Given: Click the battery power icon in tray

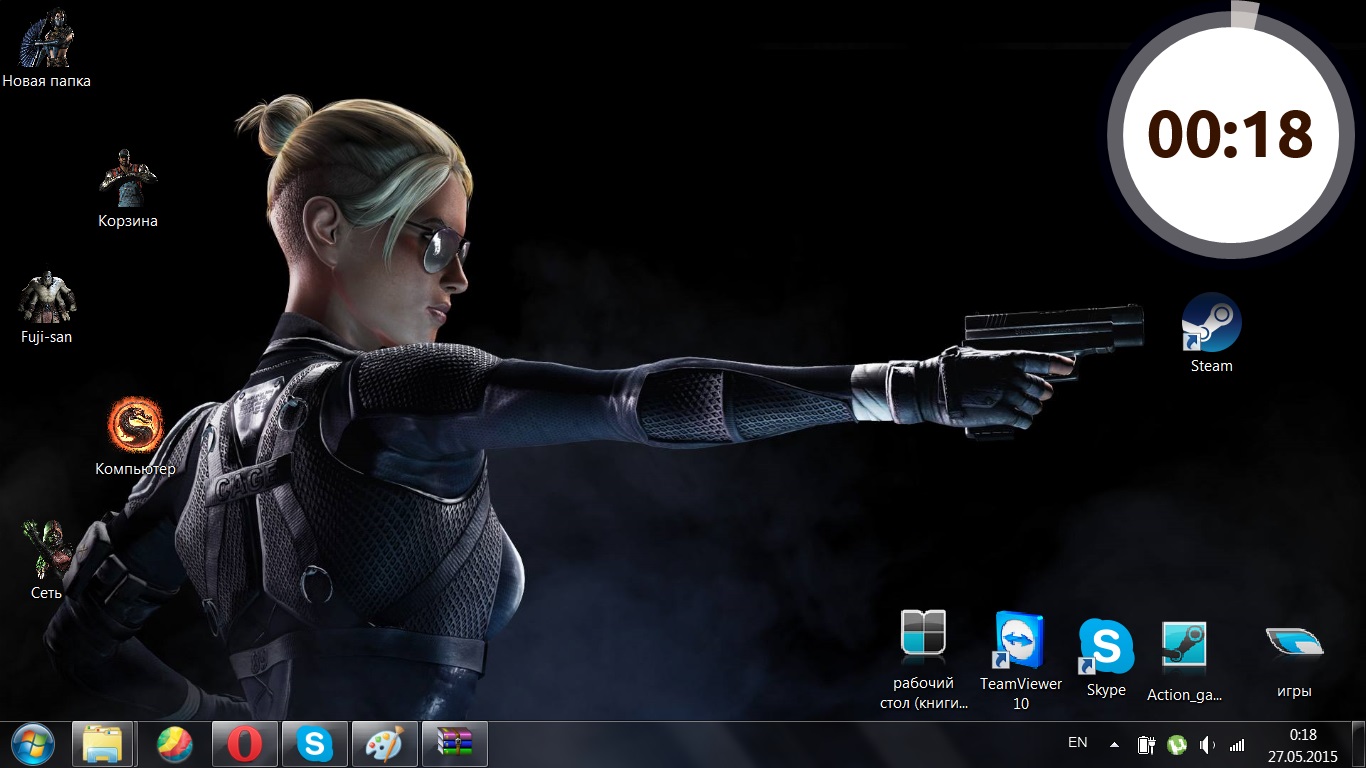Looking at the screenshot, I should 1146,744.
